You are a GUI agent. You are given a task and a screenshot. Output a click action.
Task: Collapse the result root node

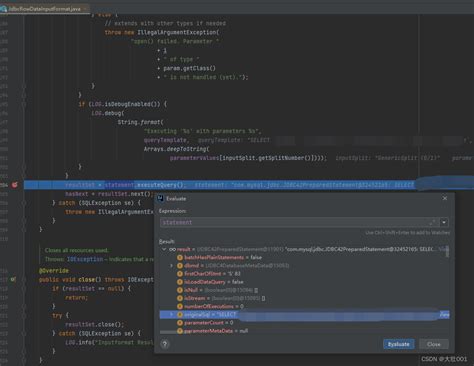(164, 249)
